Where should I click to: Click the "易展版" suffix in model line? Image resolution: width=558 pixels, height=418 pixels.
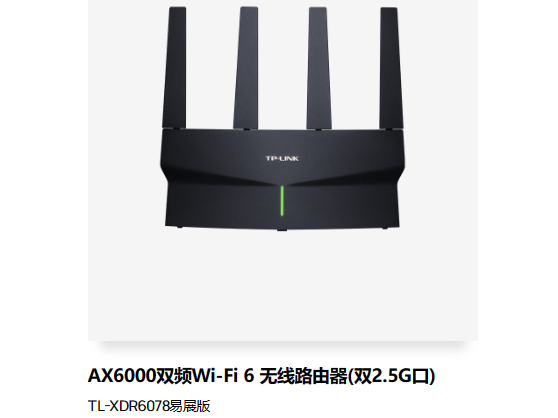(190, 406)
